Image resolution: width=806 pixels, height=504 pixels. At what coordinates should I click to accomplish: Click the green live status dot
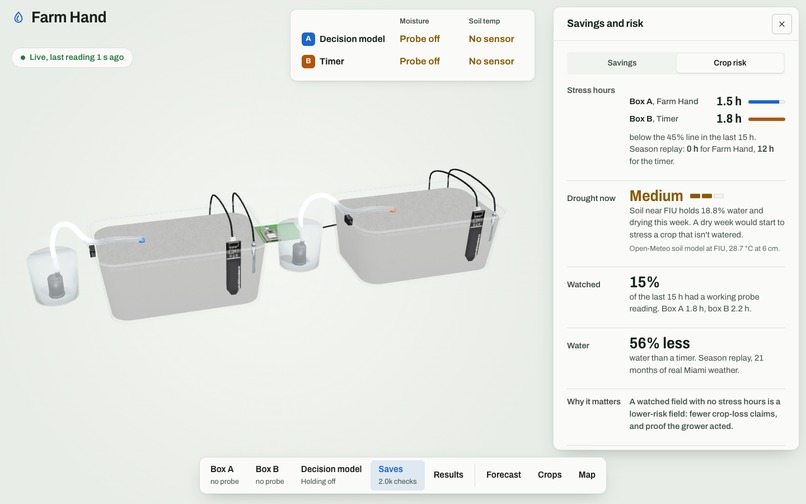pos(23,58)
